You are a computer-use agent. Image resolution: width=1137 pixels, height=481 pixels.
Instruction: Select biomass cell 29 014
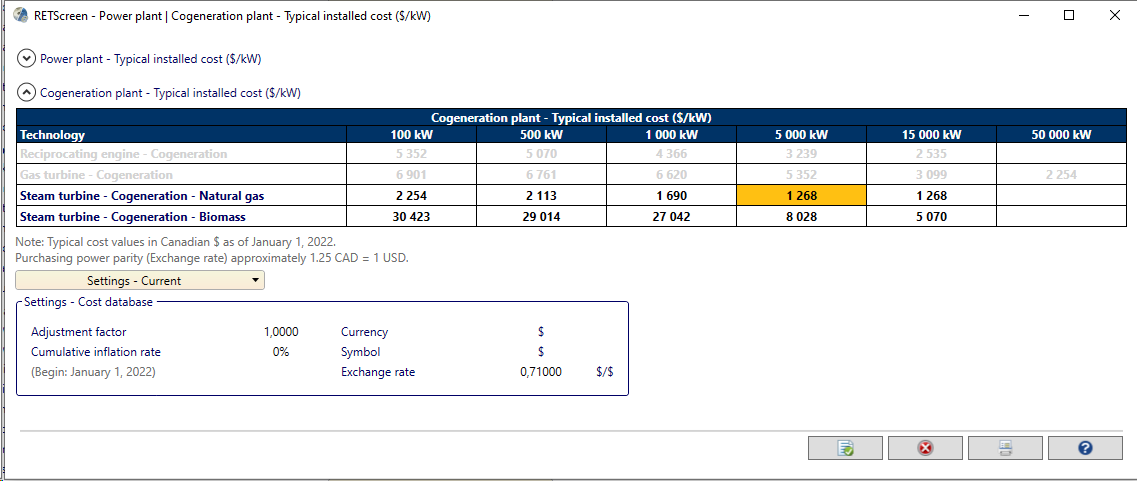(541, 216)
